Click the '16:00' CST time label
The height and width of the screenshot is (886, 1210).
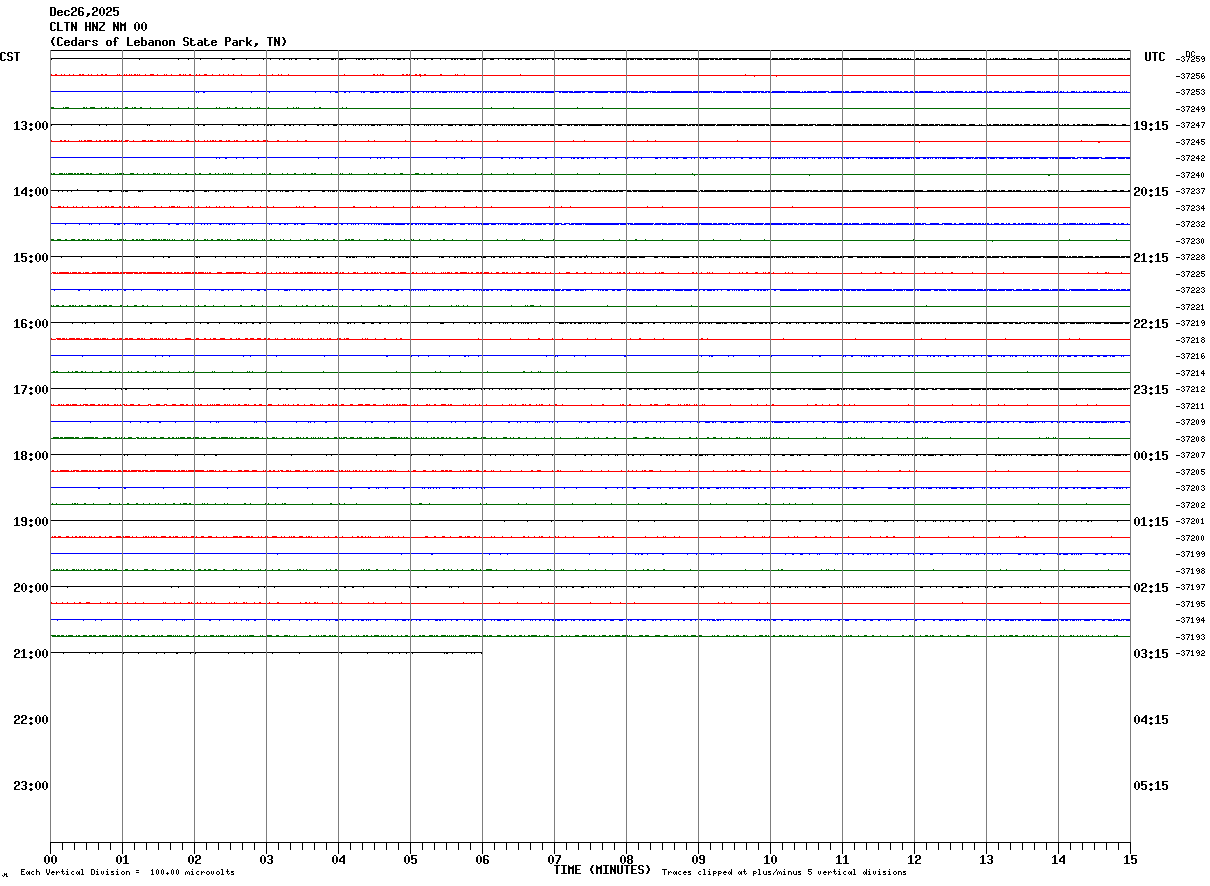[x=30, y=324]
